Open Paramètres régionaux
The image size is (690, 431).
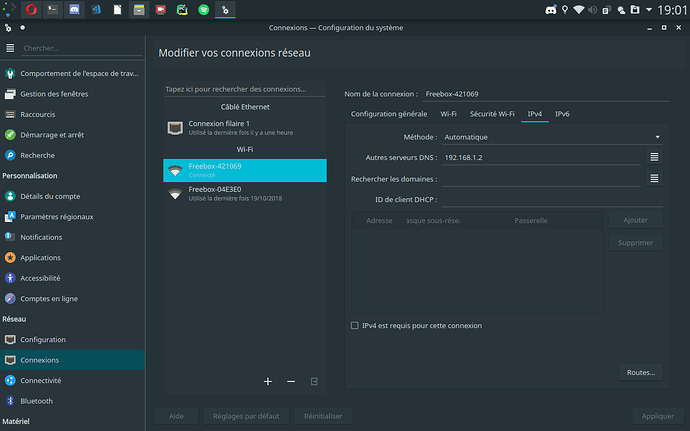tap(73, 217)
